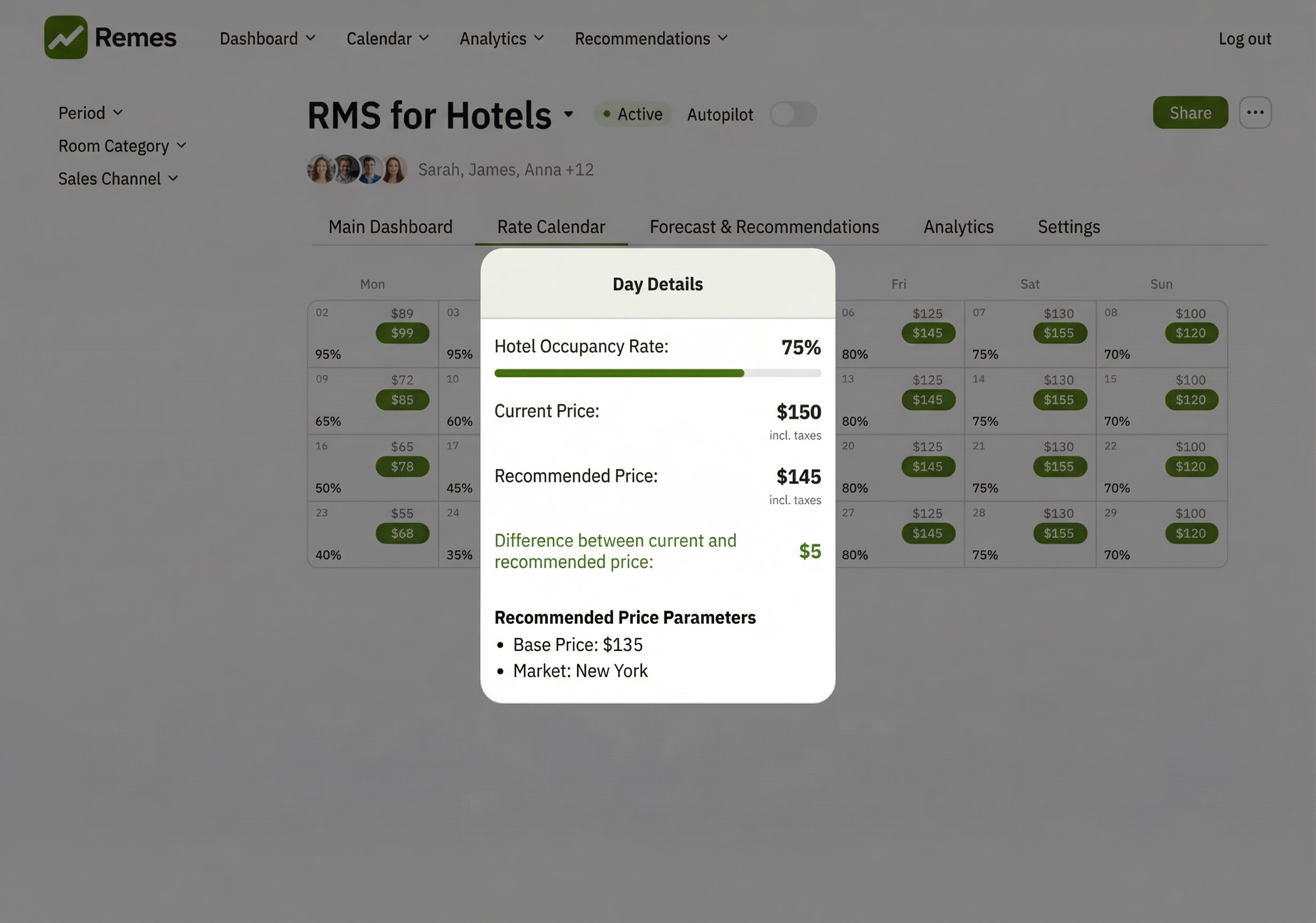The height and width of the screenshot is (923, 1316).
Task: Click the Base Price: $135 bullet
Action: pos(578,645)
